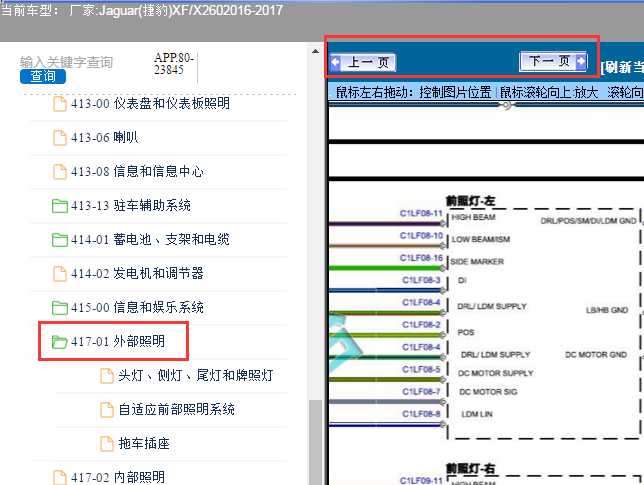Click the DC MOTOR GND label

(x=596, y=355)
